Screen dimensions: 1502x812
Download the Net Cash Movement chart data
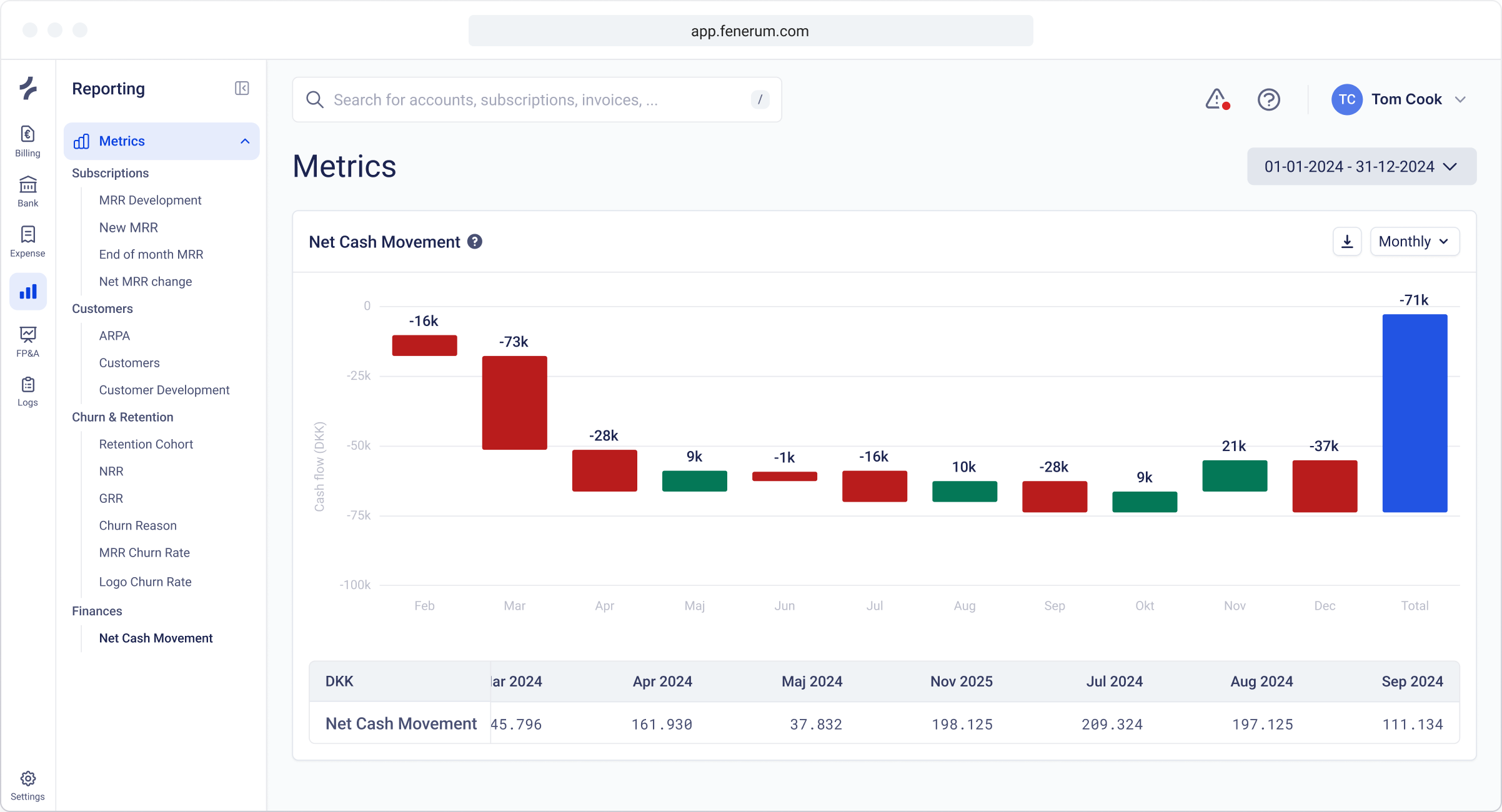click(x=1347, y=241)
